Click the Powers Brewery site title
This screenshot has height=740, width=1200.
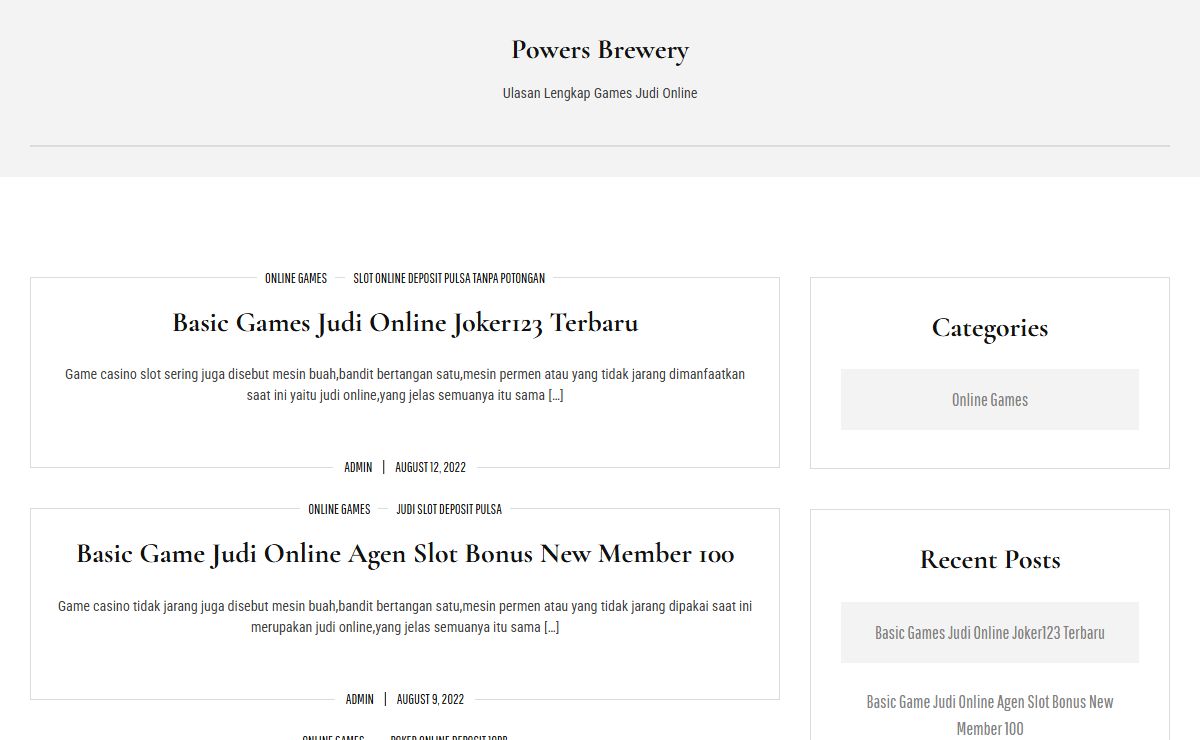tap(600, 50)
